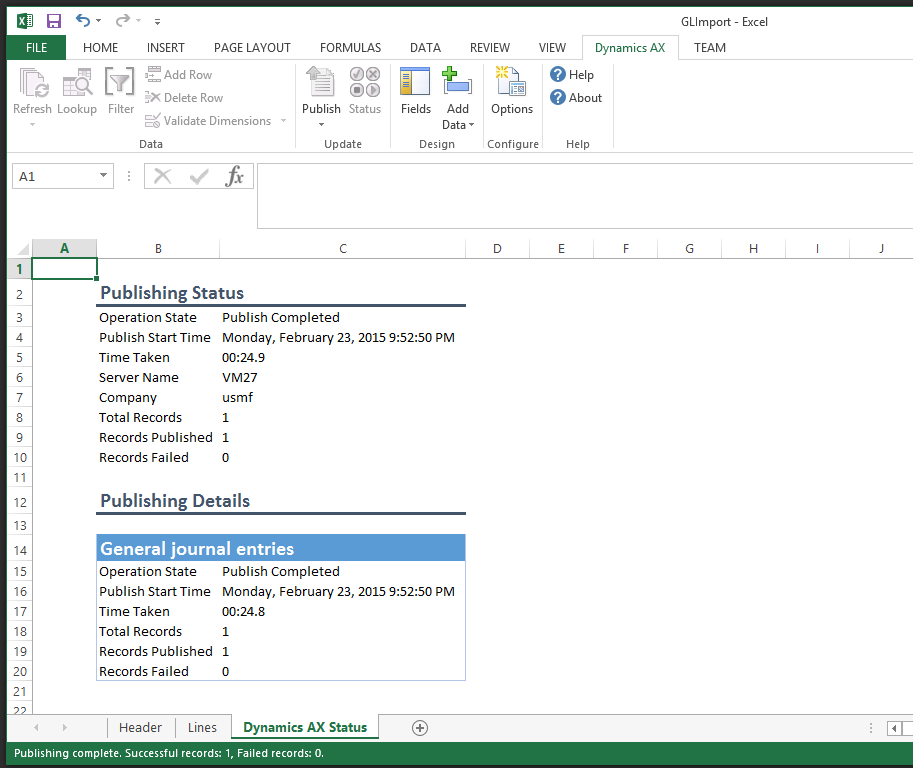
Task: Click the Server Name value VM27
Action: tap(239, 377)
